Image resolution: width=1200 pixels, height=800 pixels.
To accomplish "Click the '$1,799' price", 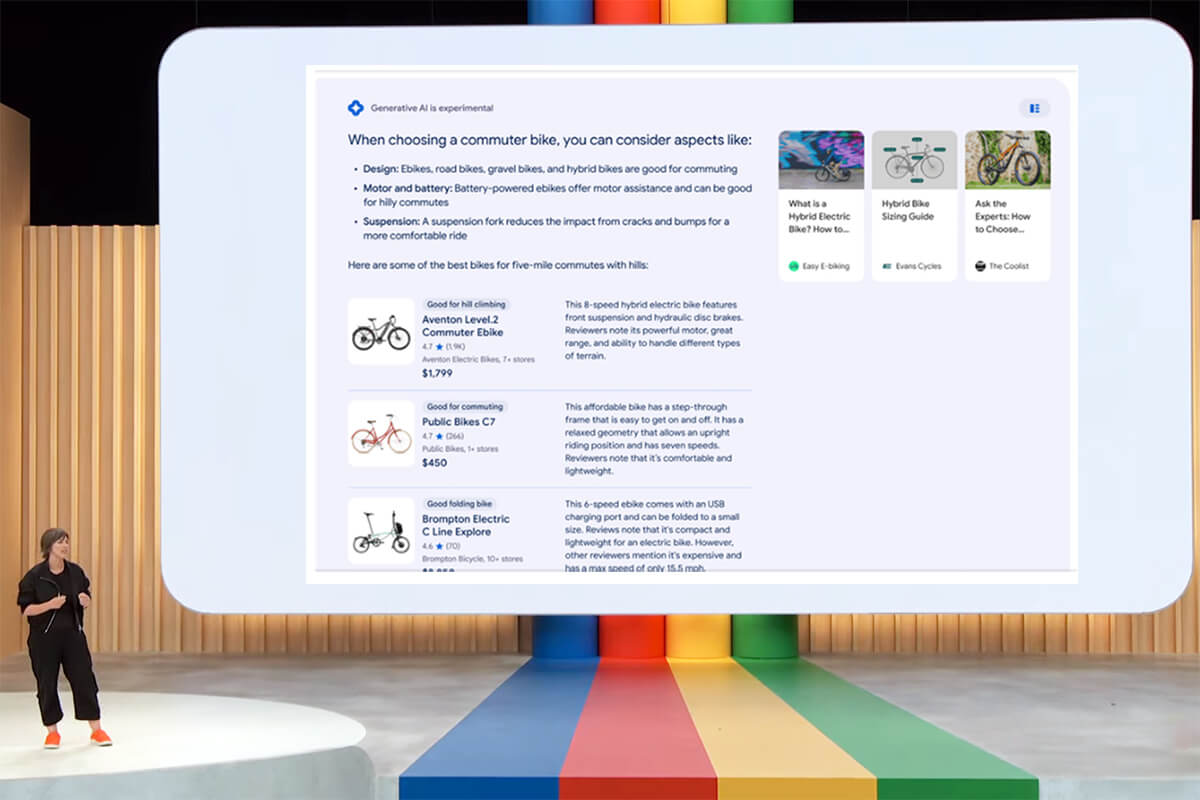I will [437, 373].
